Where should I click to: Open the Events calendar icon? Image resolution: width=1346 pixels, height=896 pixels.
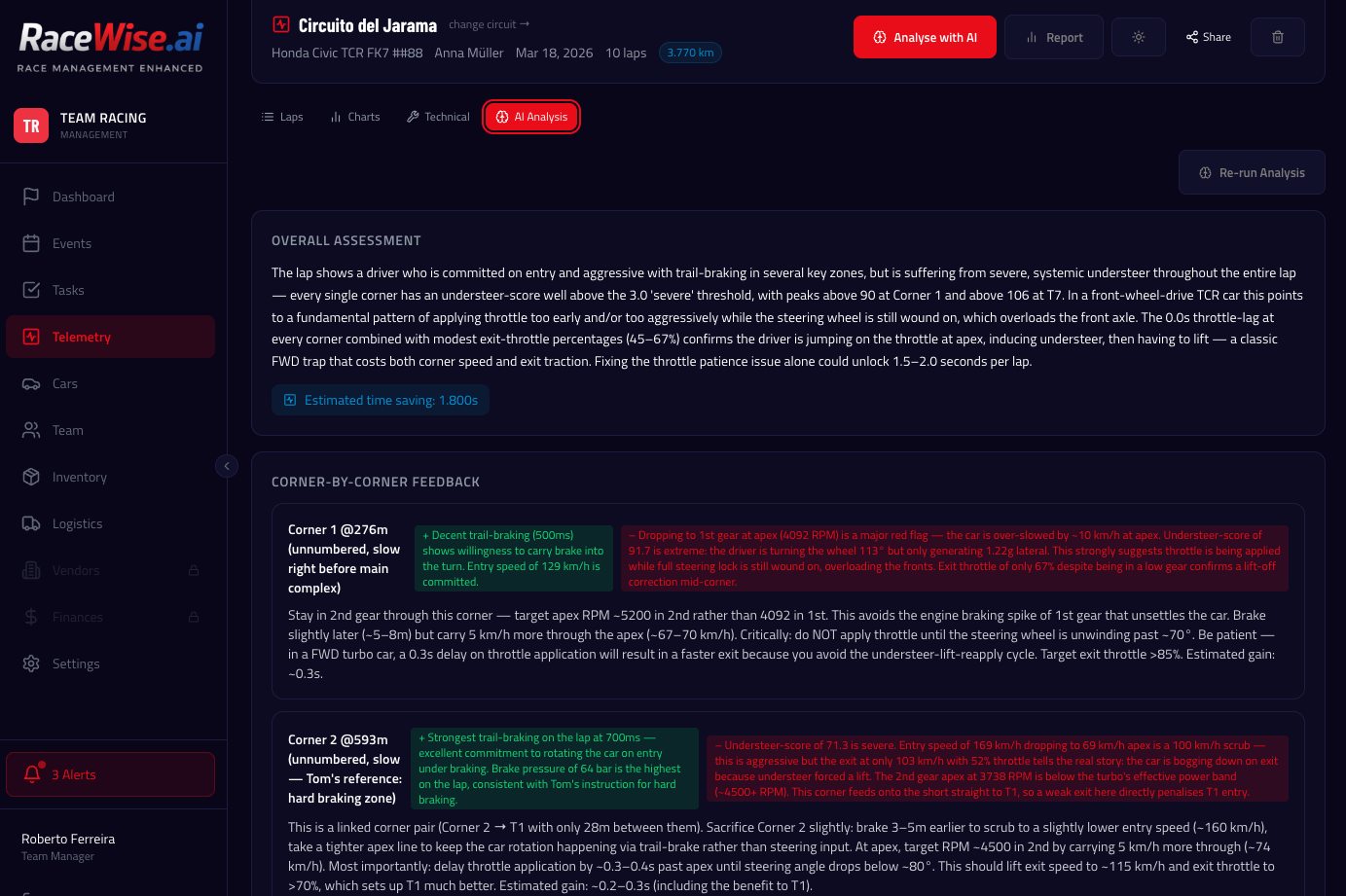click(31, 243)
